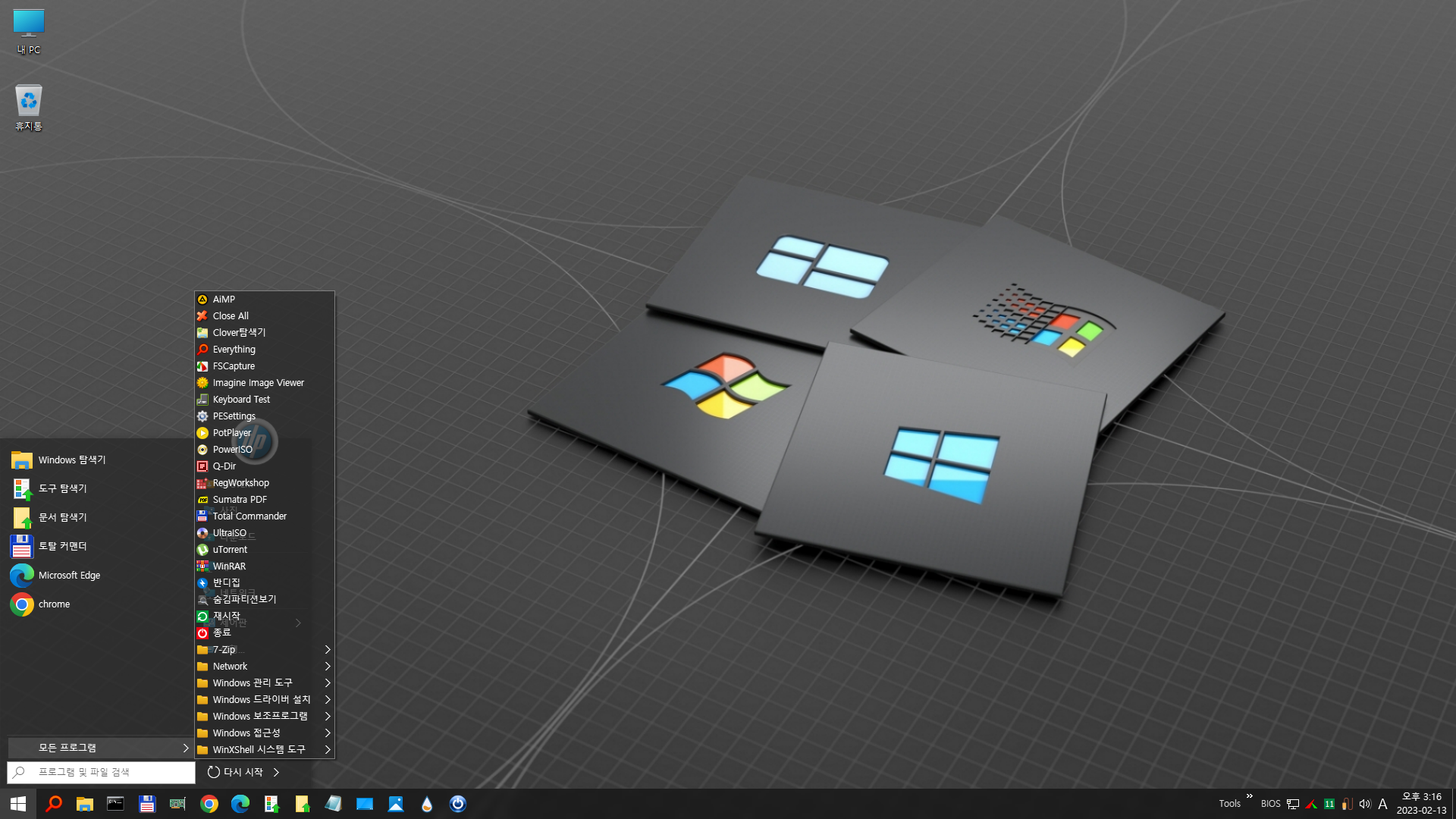The width and height of the screenshot is (1456, 819).
Task: Expand the Windows 접근성 folder
Action: tap(264, 733)
